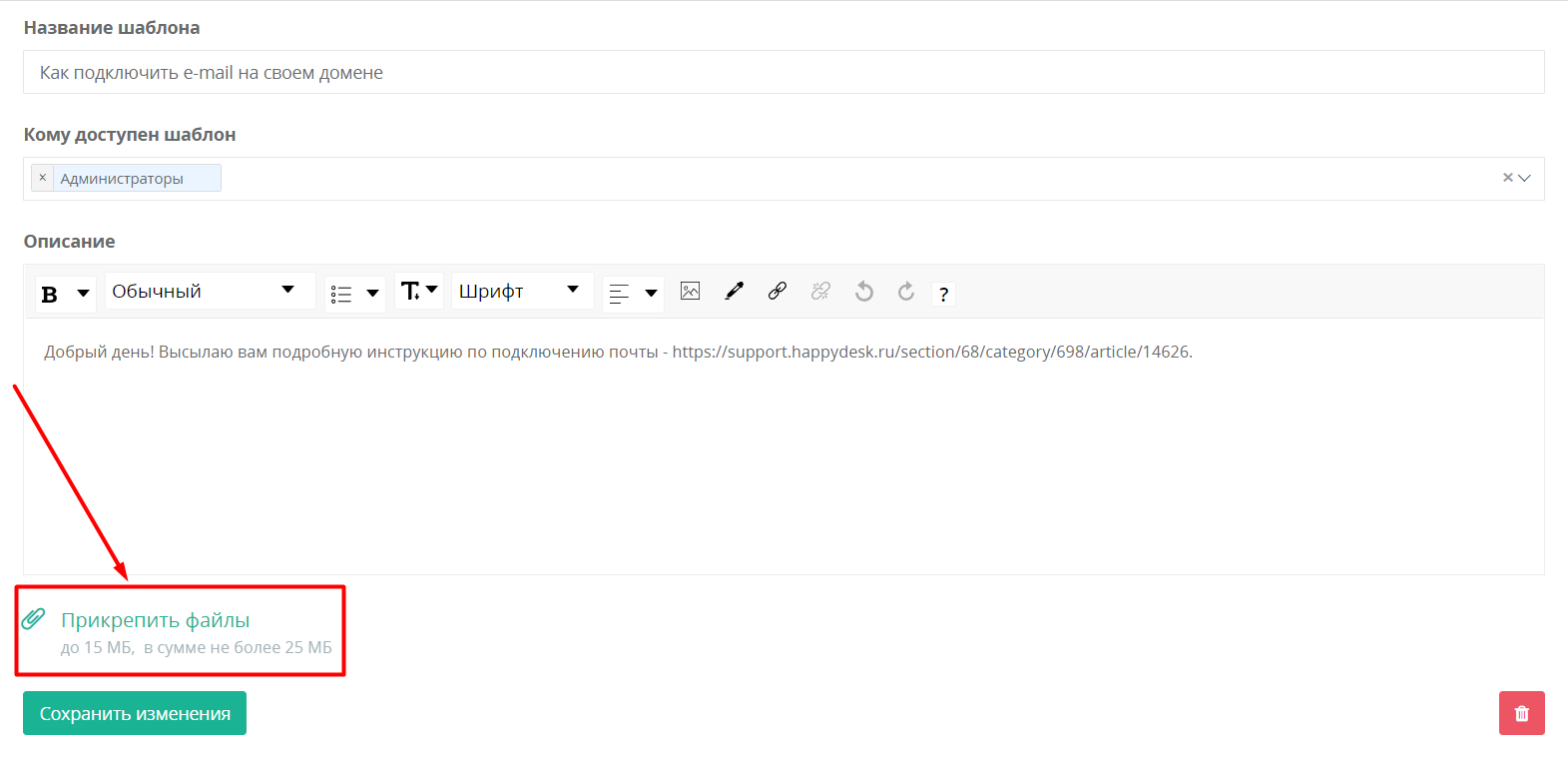Click the Прикрепить файлы link

pos(155,620)
